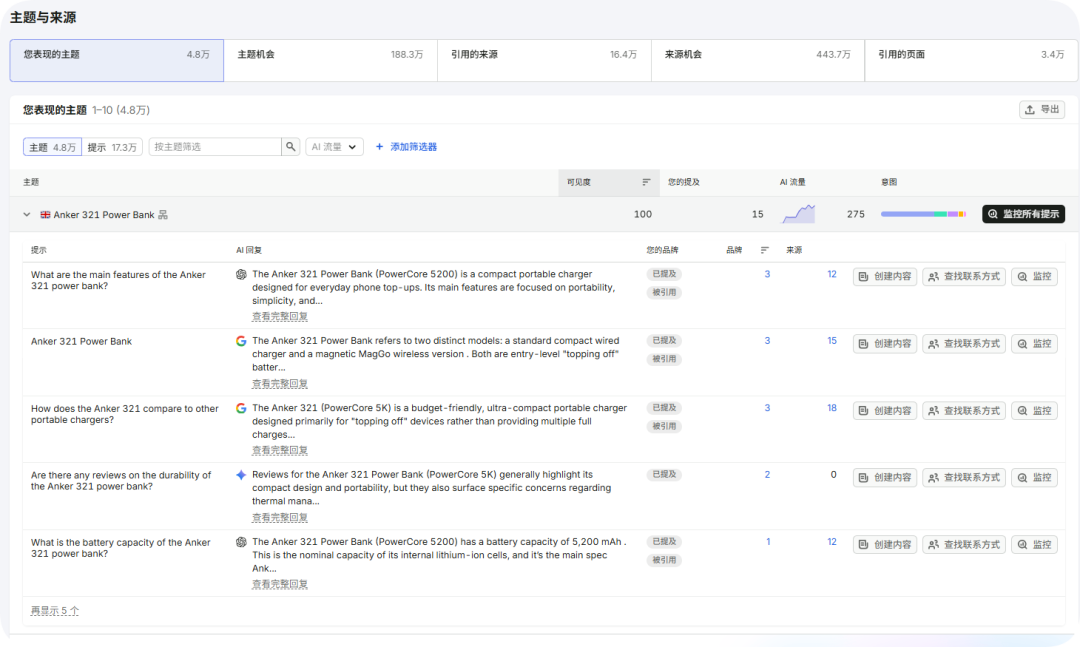Click 添加筛选器 add filter link
This screenshot has height=647, width=1080.
point(406,147)
